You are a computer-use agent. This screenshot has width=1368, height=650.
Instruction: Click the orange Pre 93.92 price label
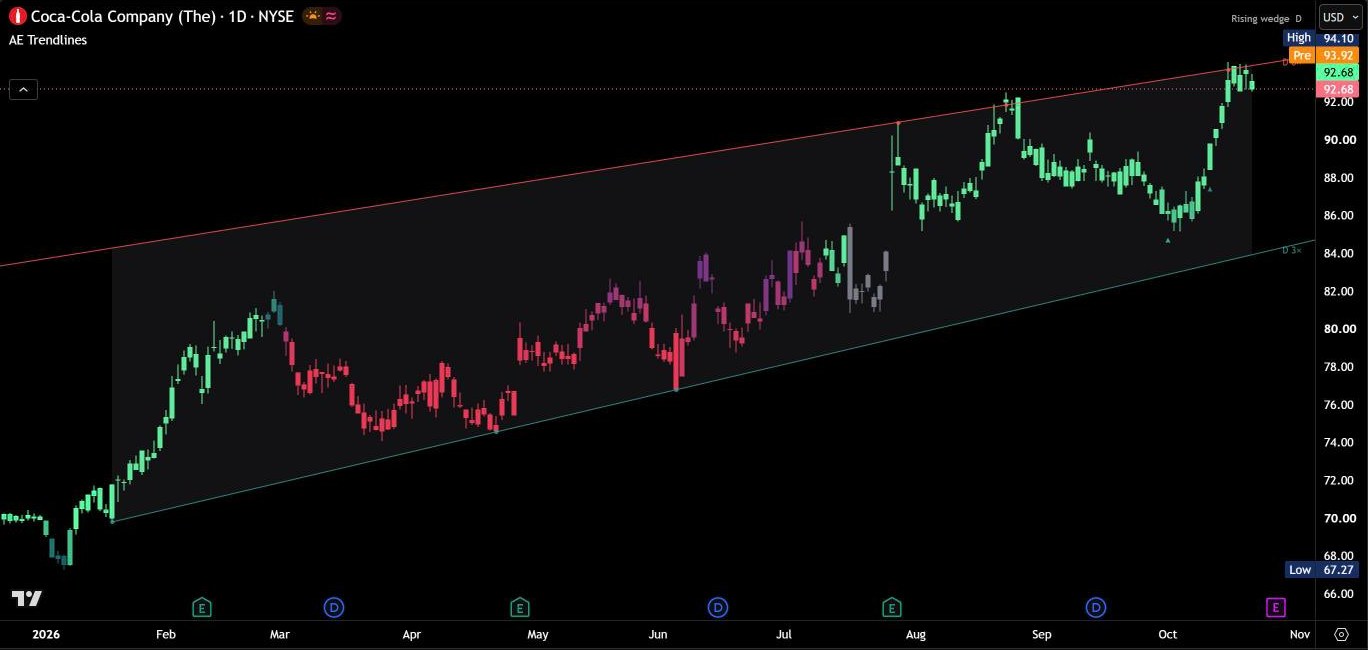pos(1323,55)
